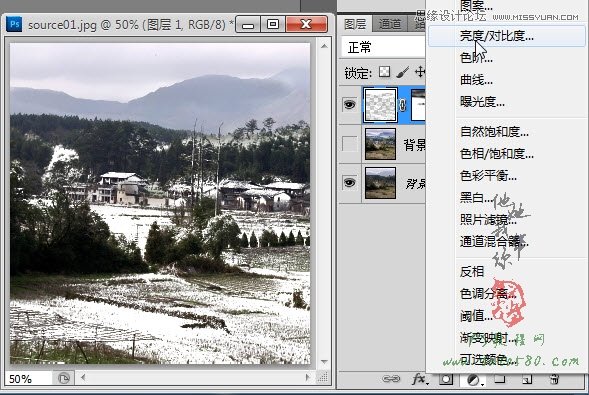The height and width of the screenshot is (395, 589).
Task: Switch to the 通道 tab
Action: (390, 24)
